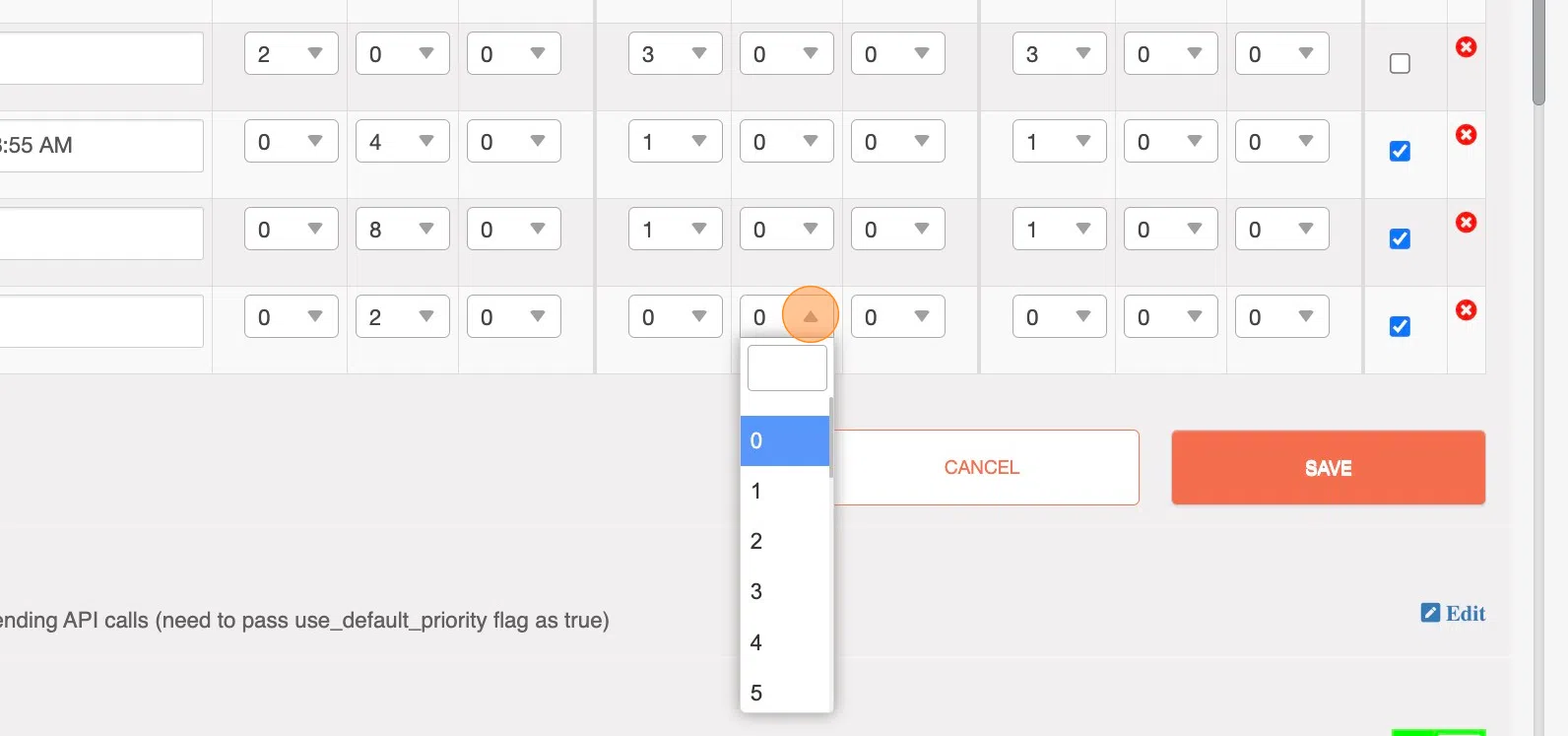This screenshot has width=1568, height=736.
Task: Open the dropdown showing value 4
Action: click(402, 141)
